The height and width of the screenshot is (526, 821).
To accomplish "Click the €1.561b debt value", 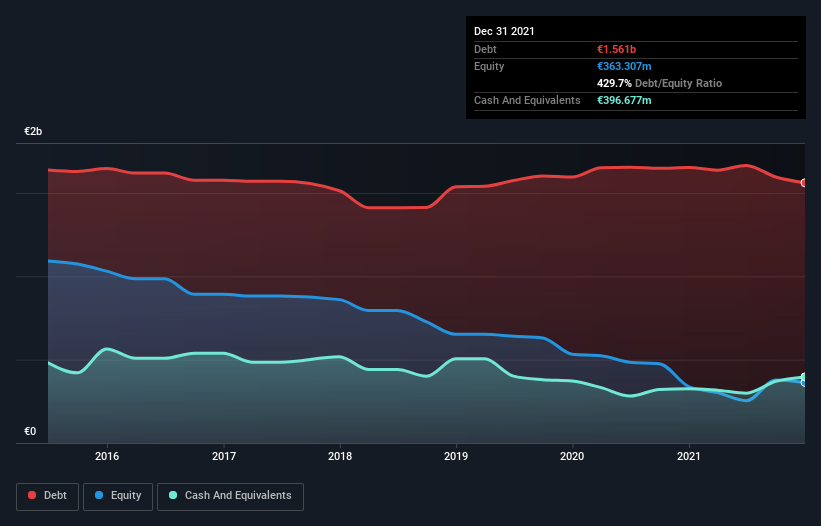I will 616,49.
